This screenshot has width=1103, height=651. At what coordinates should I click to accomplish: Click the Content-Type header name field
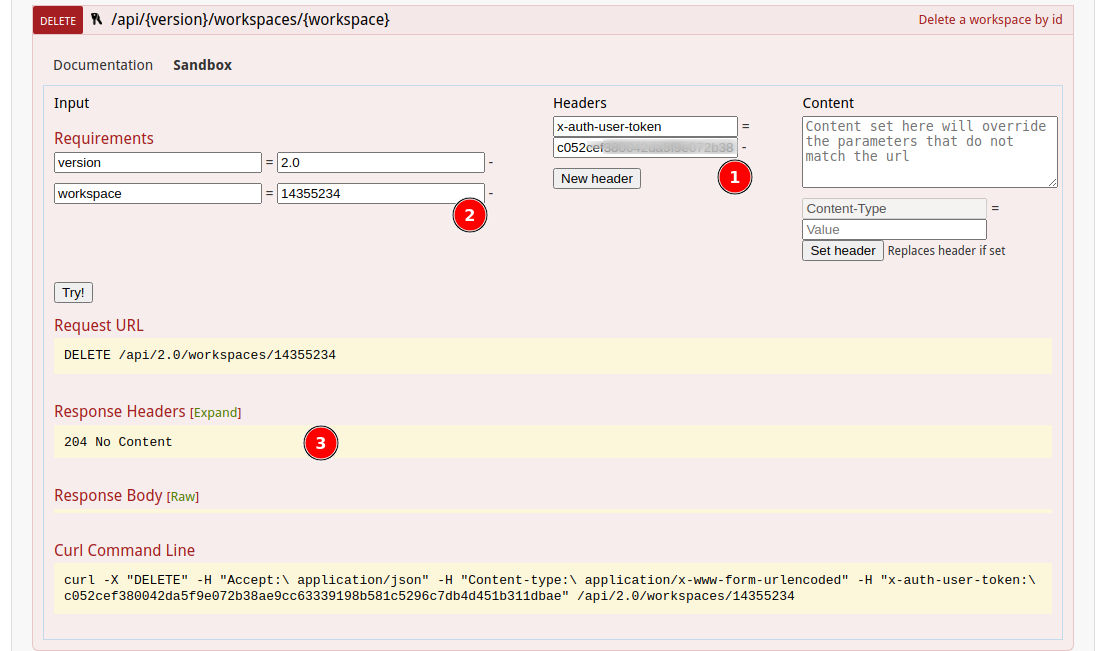point(894,208)
